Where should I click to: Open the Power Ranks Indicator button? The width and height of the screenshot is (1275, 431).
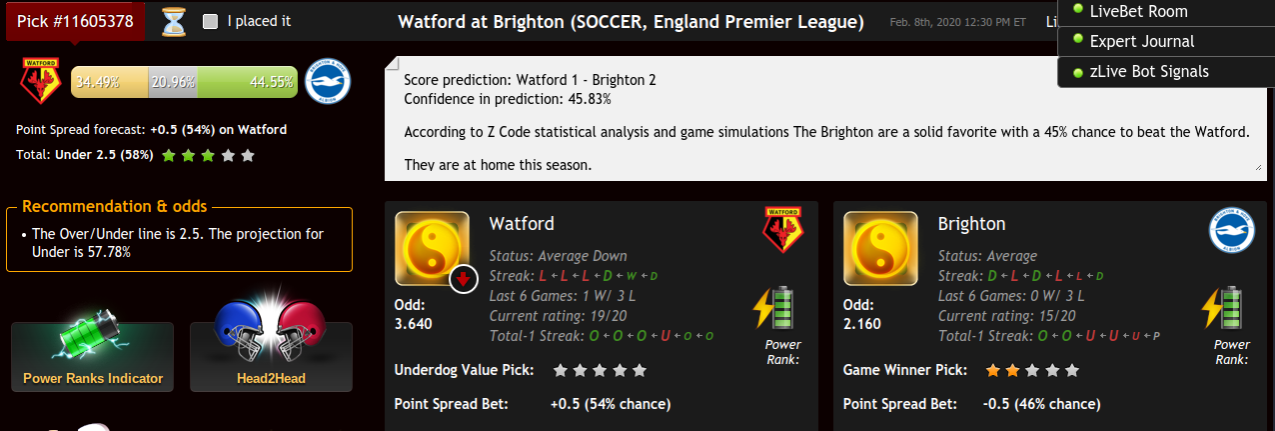pyautogui.click(x=93, y=356)
